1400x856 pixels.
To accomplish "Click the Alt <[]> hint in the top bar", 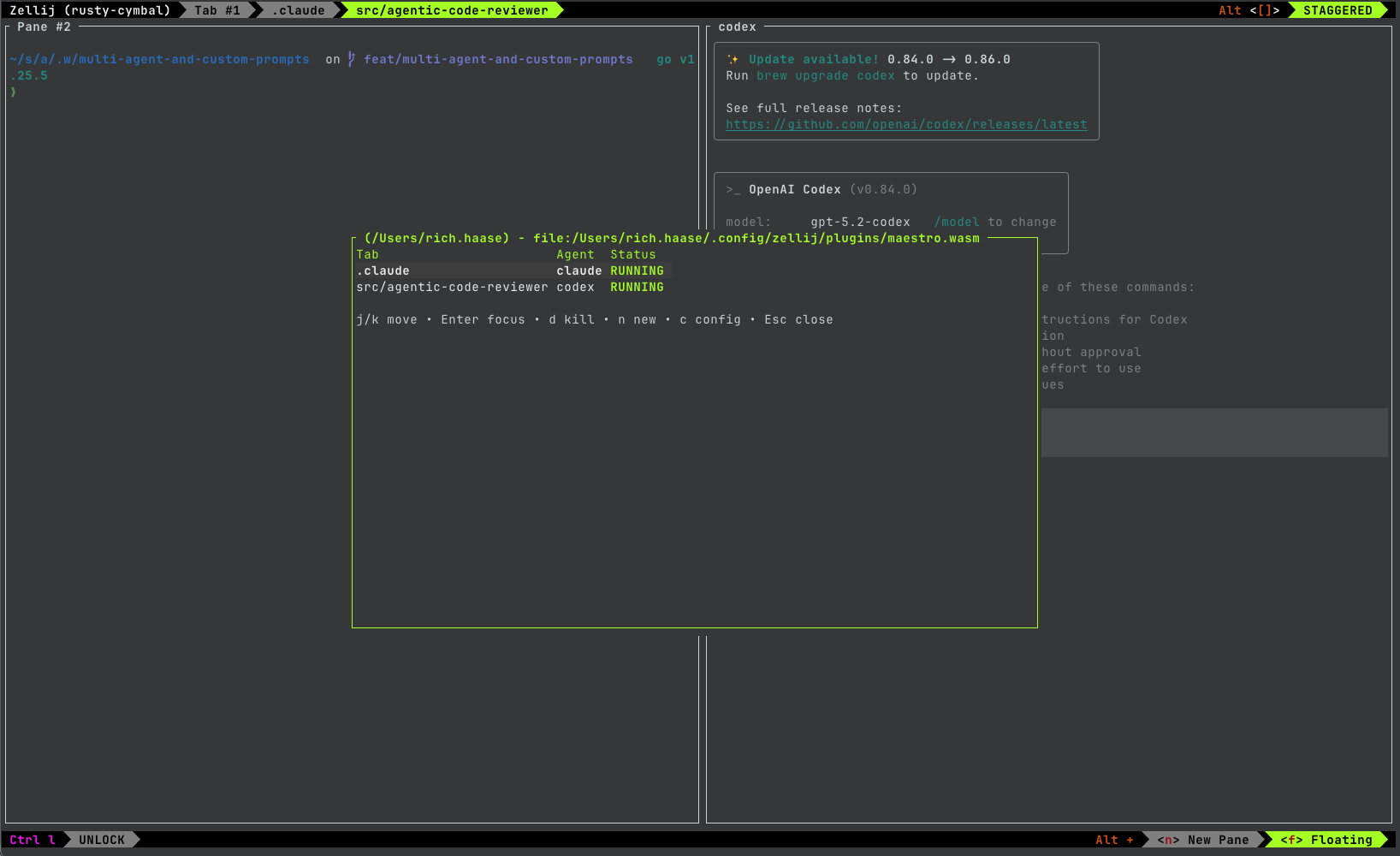I will pos(1251,10).
